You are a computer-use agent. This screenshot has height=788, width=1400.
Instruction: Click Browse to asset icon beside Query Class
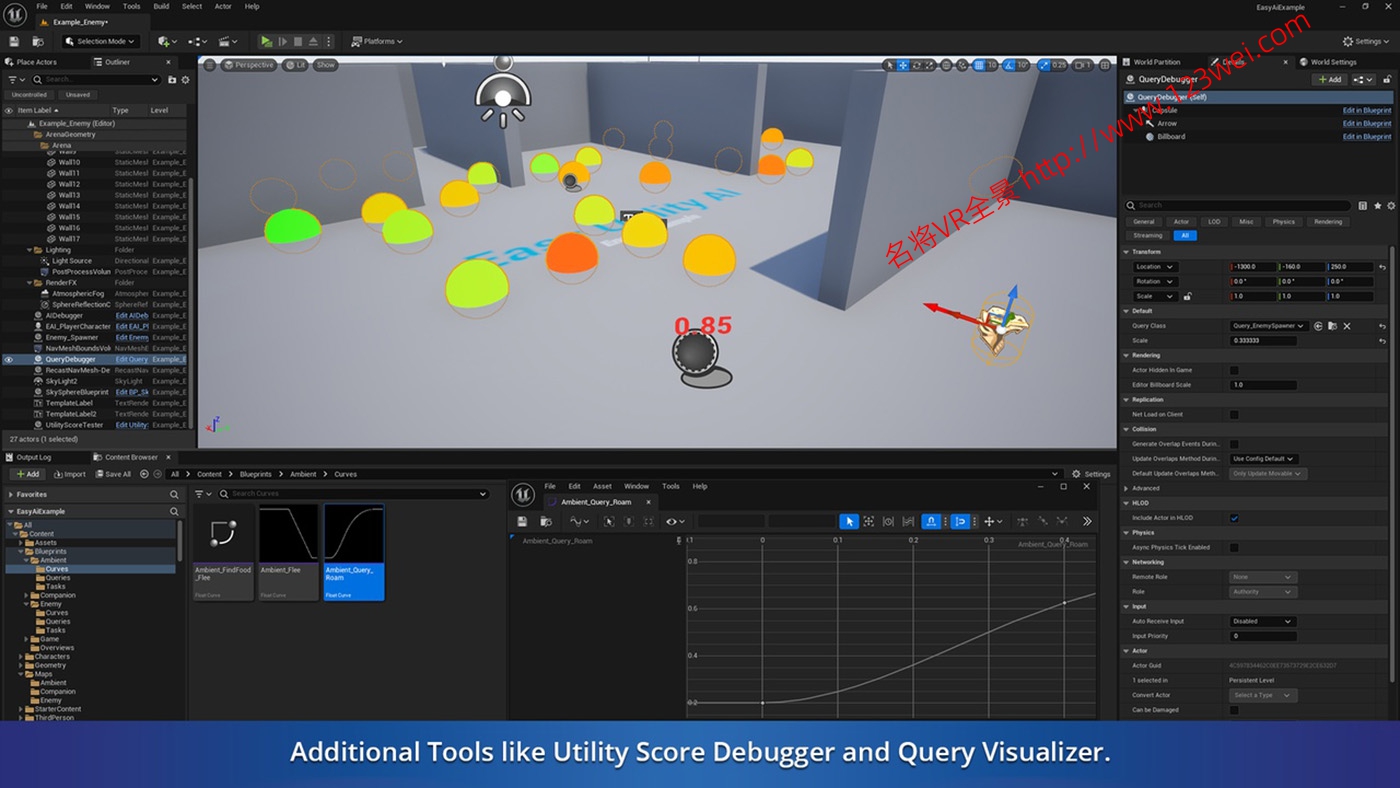1332,326
